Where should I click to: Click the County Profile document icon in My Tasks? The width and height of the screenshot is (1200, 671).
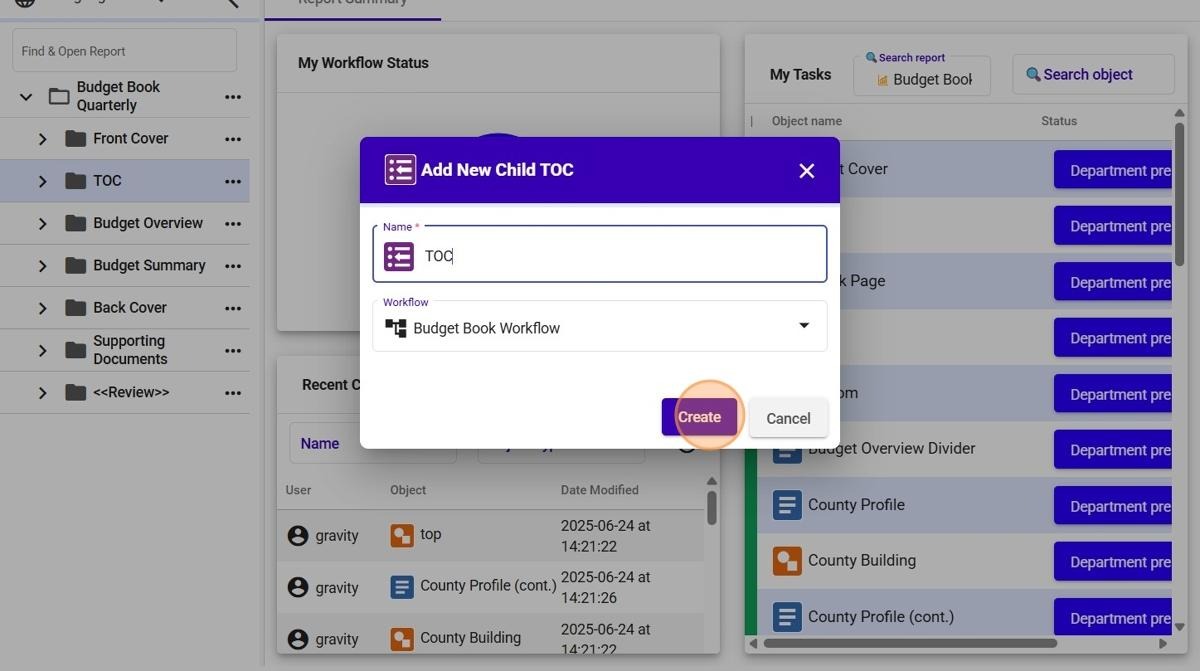point(787,505)
